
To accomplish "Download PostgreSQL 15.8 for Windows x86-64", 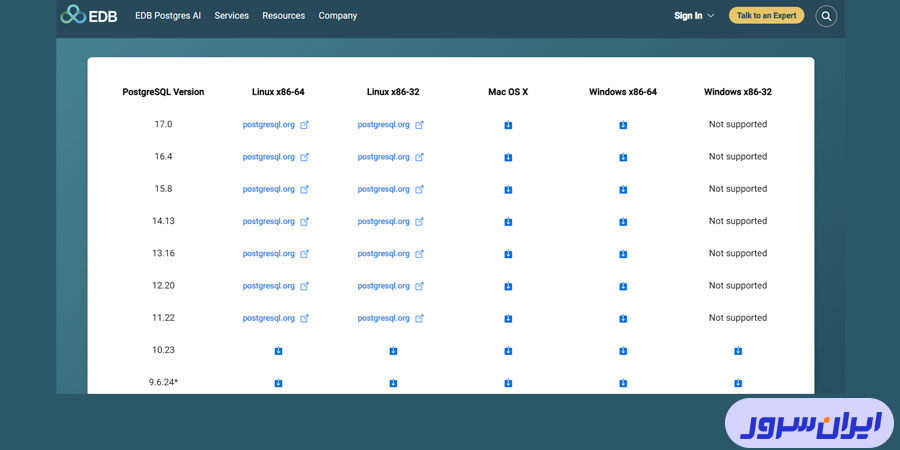I will pyautogui.click(x=623, y=189).
